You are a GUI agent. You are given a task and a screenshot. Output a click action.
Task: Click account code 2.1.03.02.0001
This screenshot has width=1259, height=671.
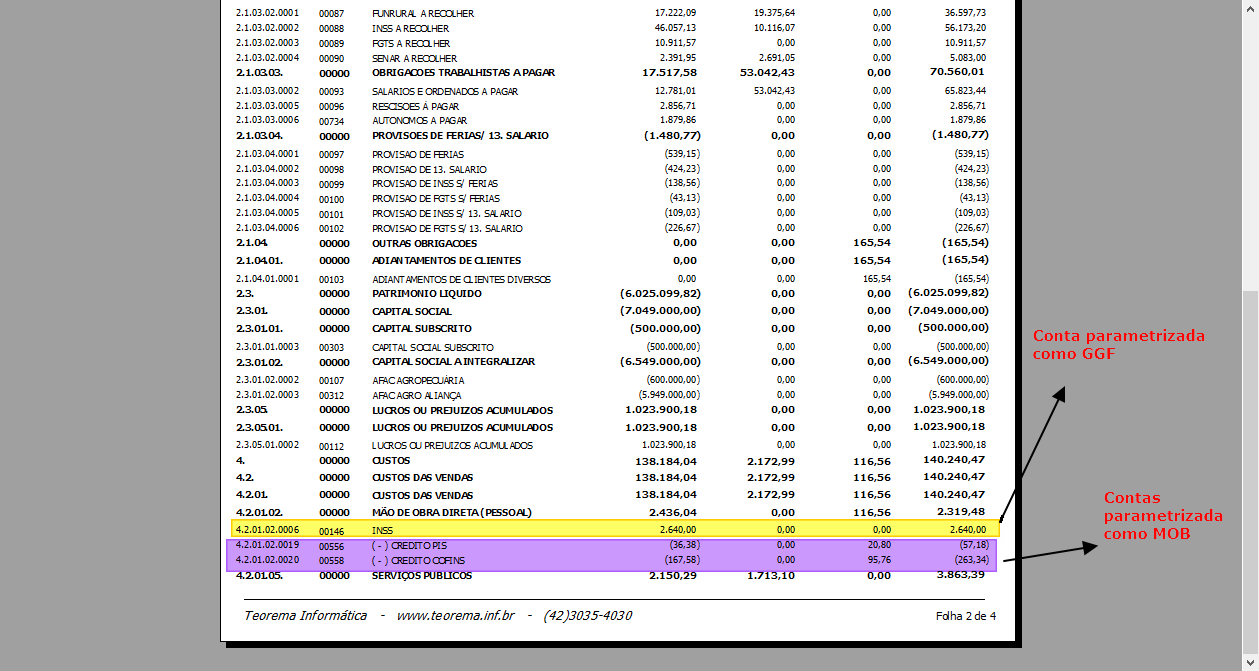(267, 13)
